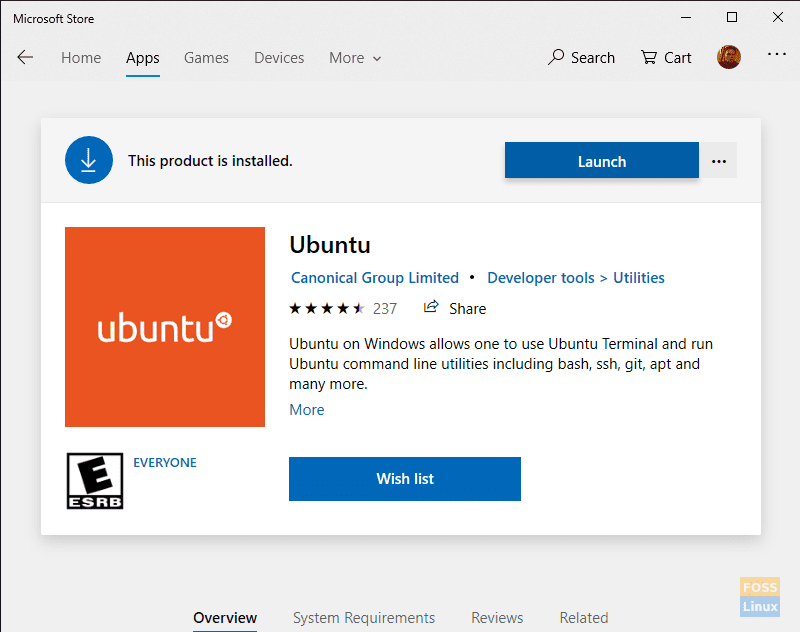Open the user account avatar
800x632 pixels.
[729, 57]
